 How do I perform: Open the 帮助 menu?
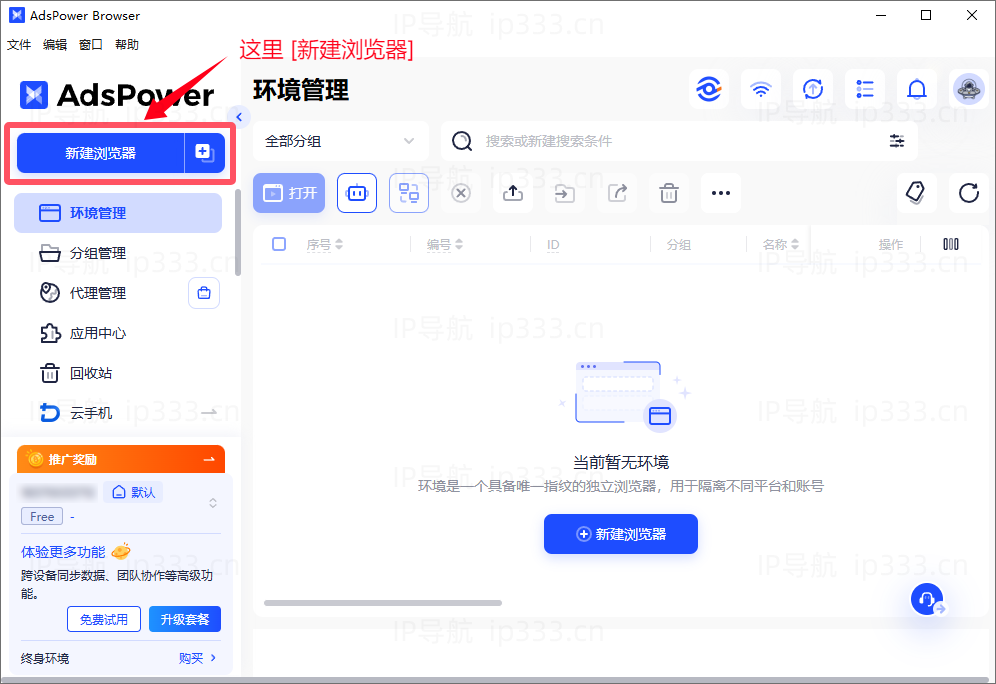(126, 44)
